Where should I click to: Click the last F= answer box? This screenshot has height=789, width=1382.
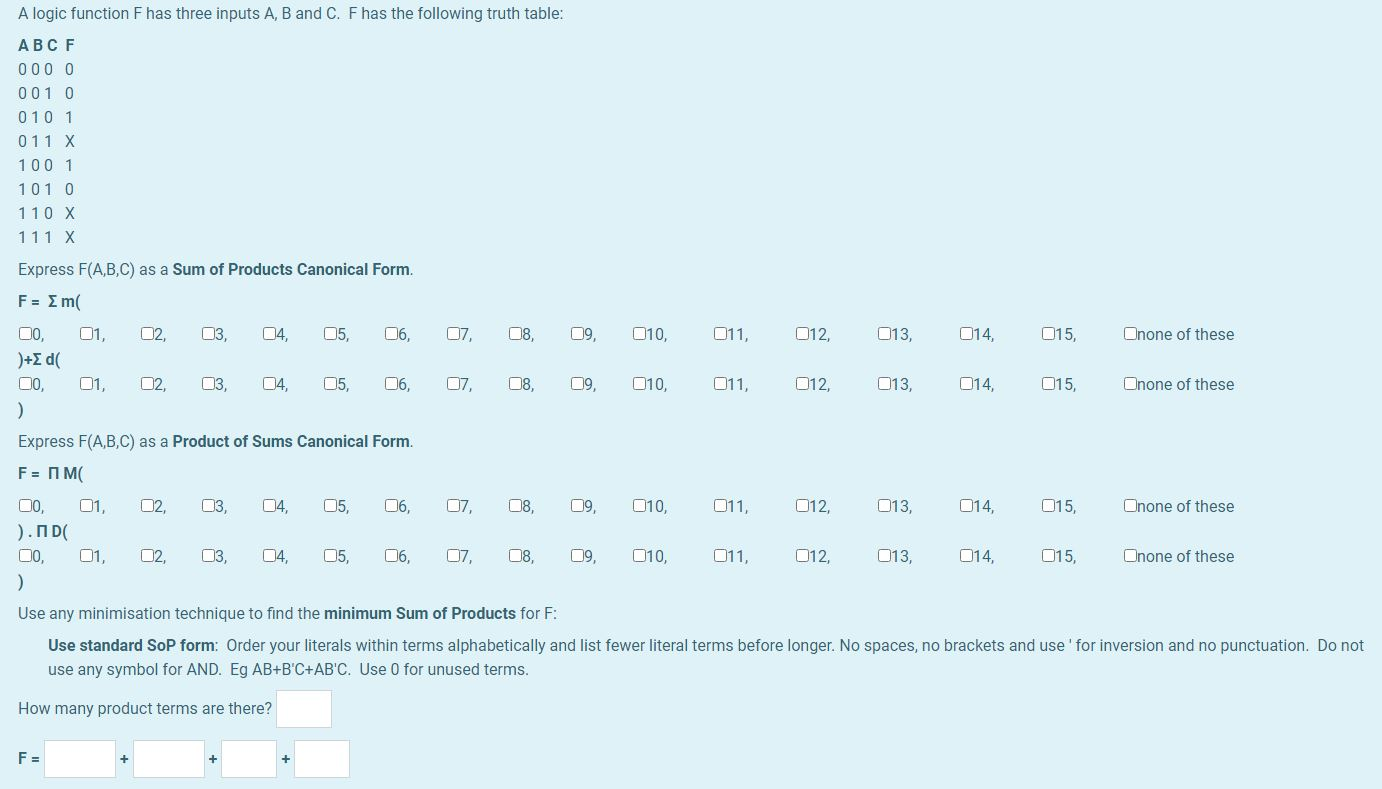(322, 758)
